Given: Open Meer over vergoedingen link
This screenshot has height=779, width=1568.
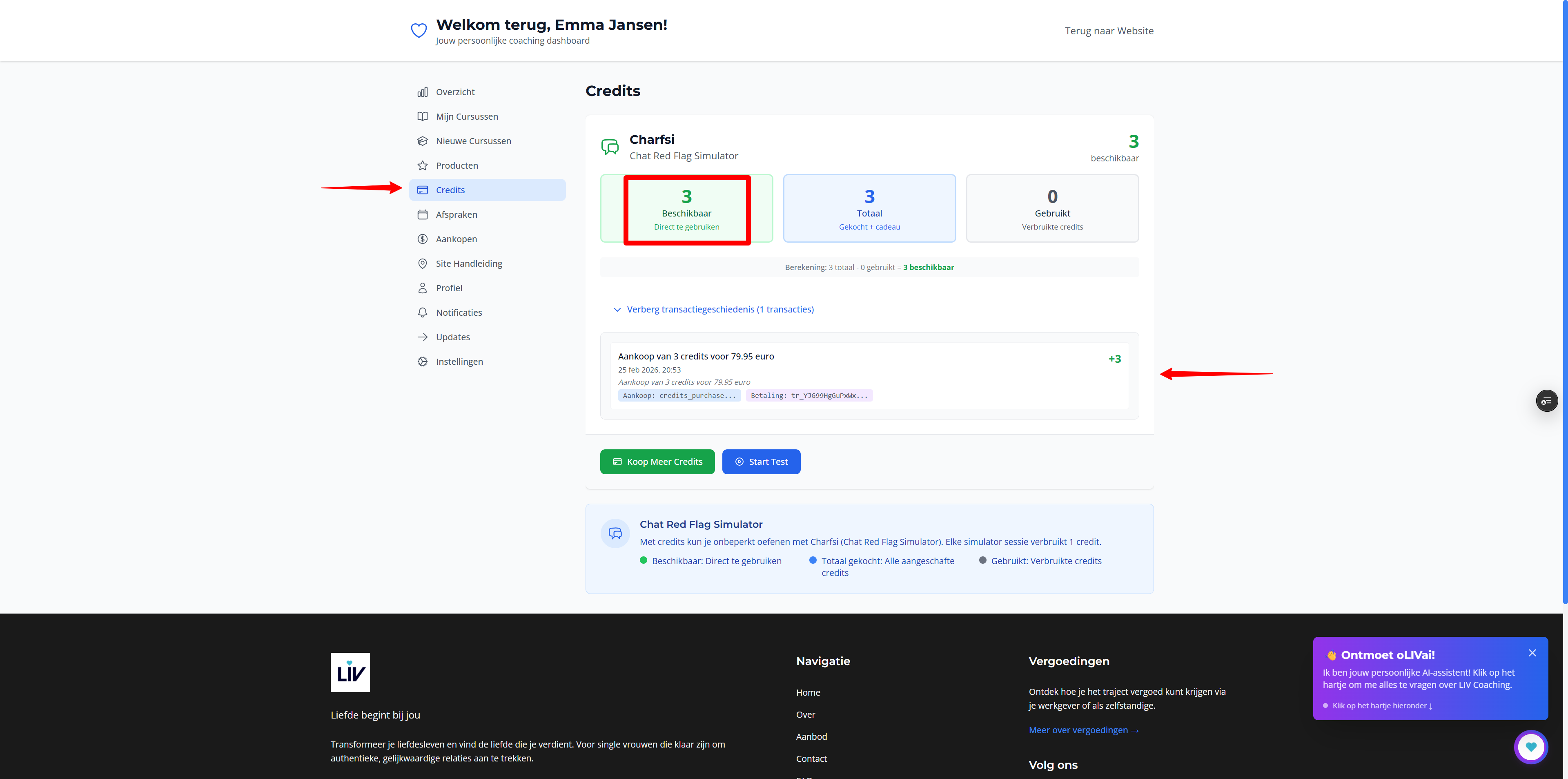Looking at the screenshot, I should (x=1083, y=730).
